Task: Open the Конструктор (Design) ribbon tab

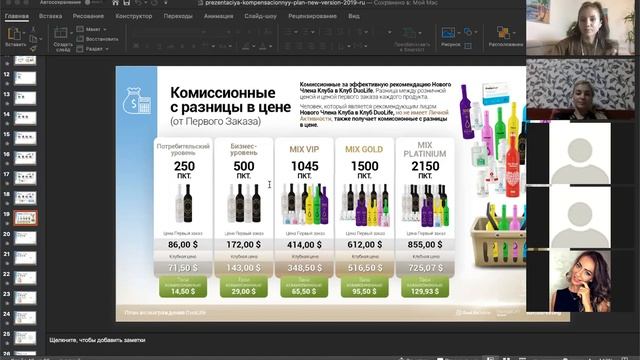Action: click(134, 16)
